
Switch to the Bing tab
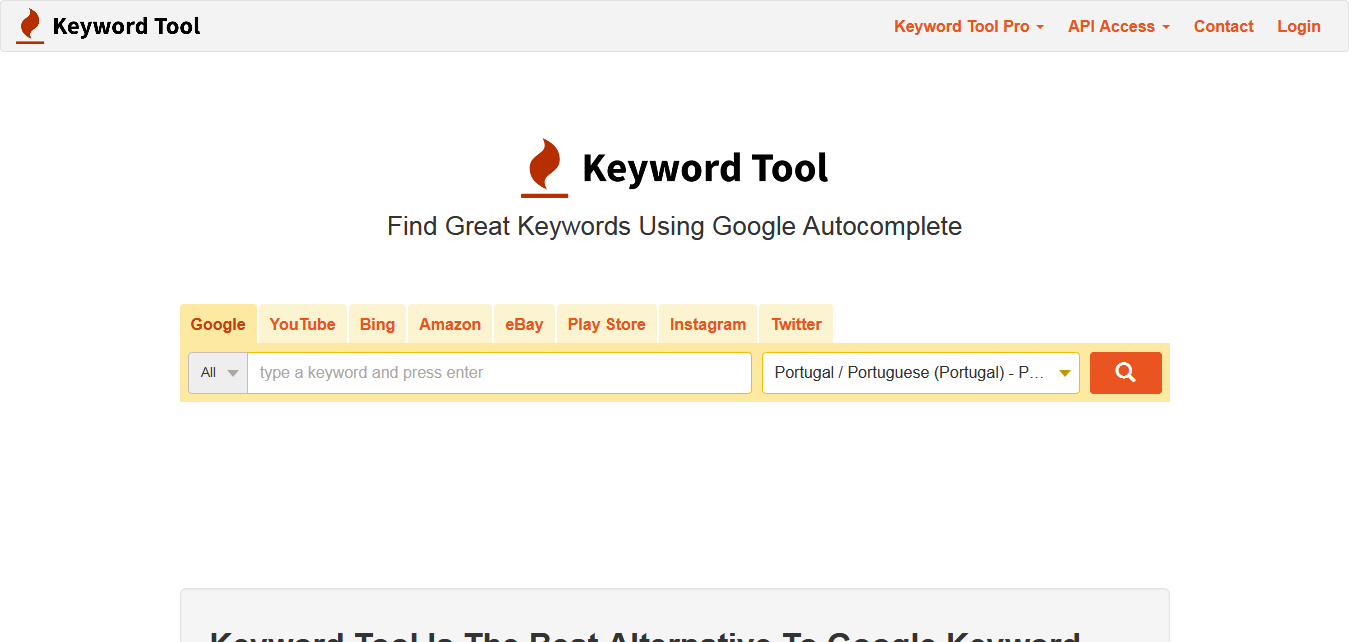click(377, 324)
